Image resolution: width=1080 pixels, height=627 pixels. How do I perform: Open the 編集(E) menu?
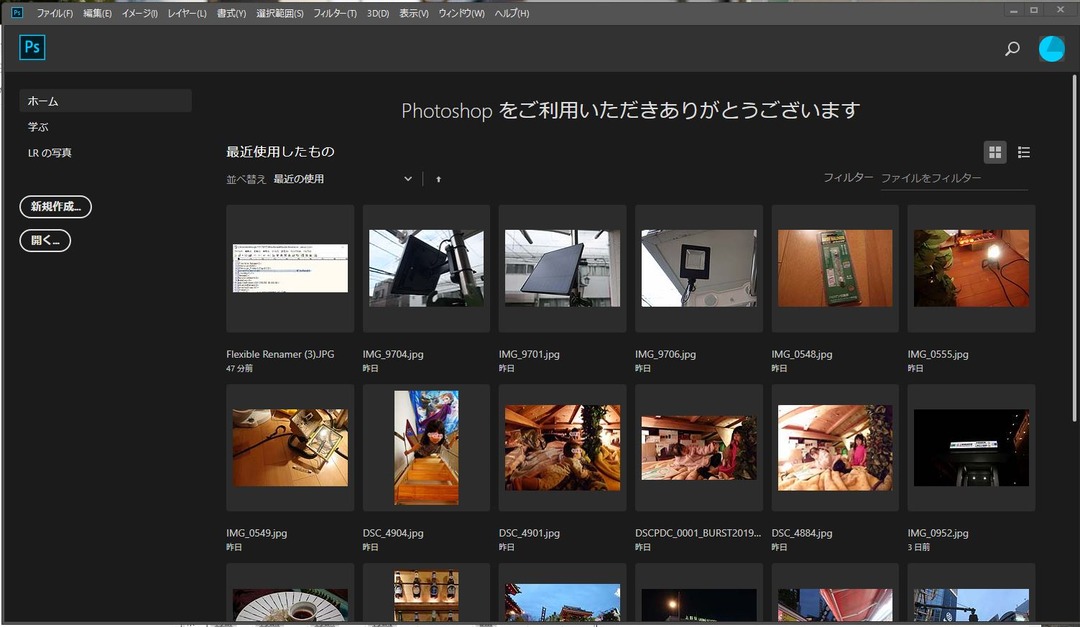[x=97, y=13]
